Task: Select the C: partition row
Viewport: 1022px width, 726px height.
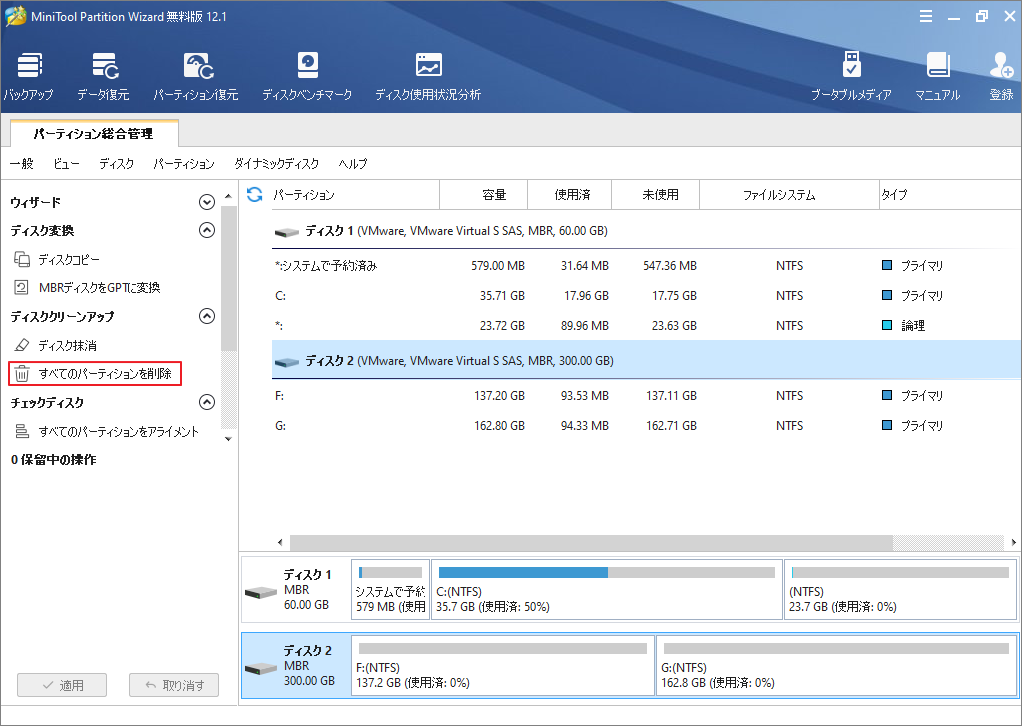Action: click(646, 295)
